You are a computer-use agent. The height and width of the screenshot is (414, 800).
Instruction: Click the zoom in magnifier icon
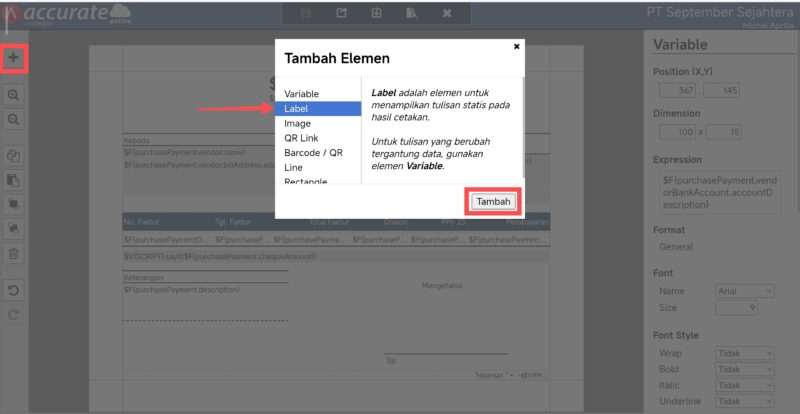13,95
